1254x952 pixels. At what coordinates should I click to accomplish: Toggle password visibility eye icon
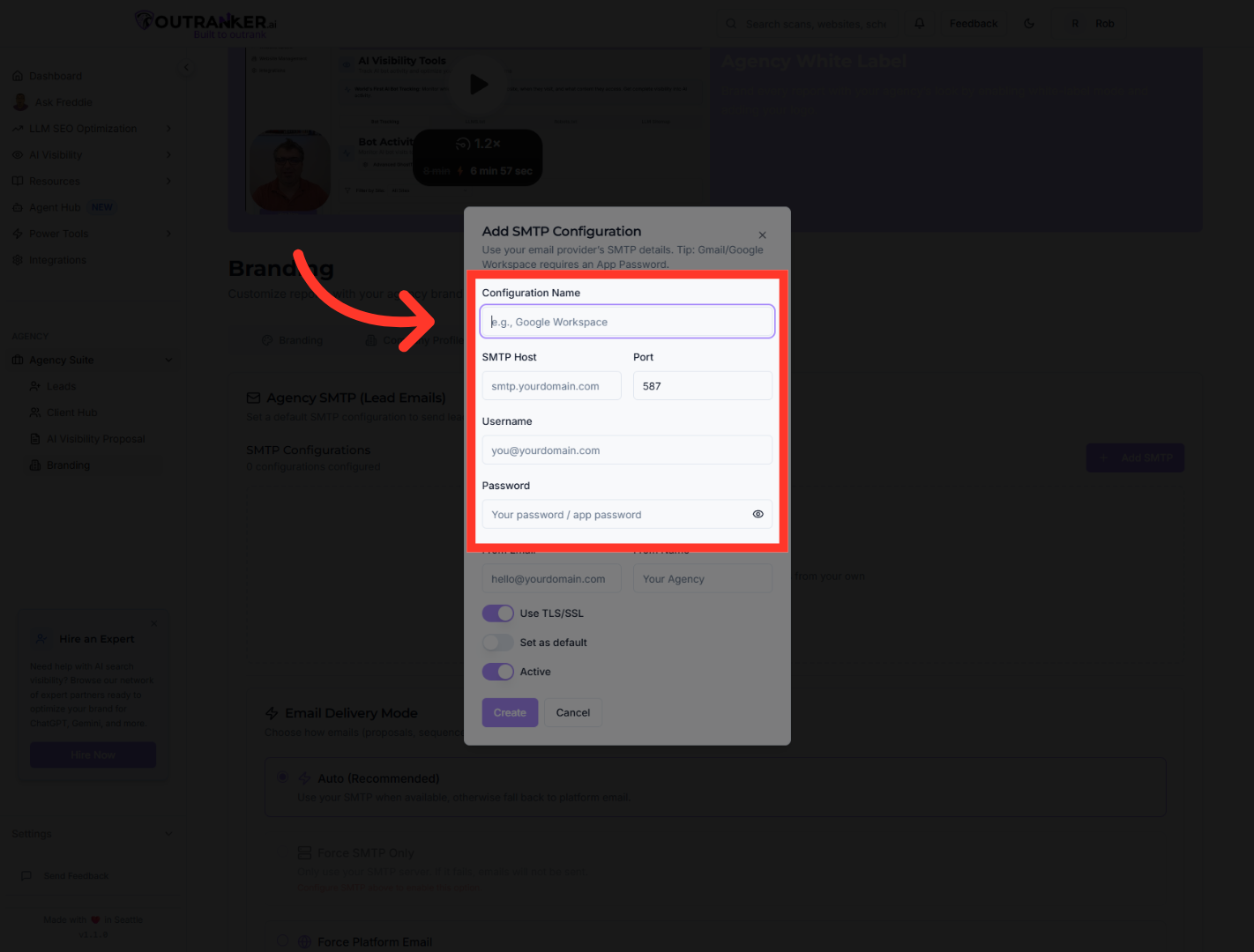click(x=758, y=514)
